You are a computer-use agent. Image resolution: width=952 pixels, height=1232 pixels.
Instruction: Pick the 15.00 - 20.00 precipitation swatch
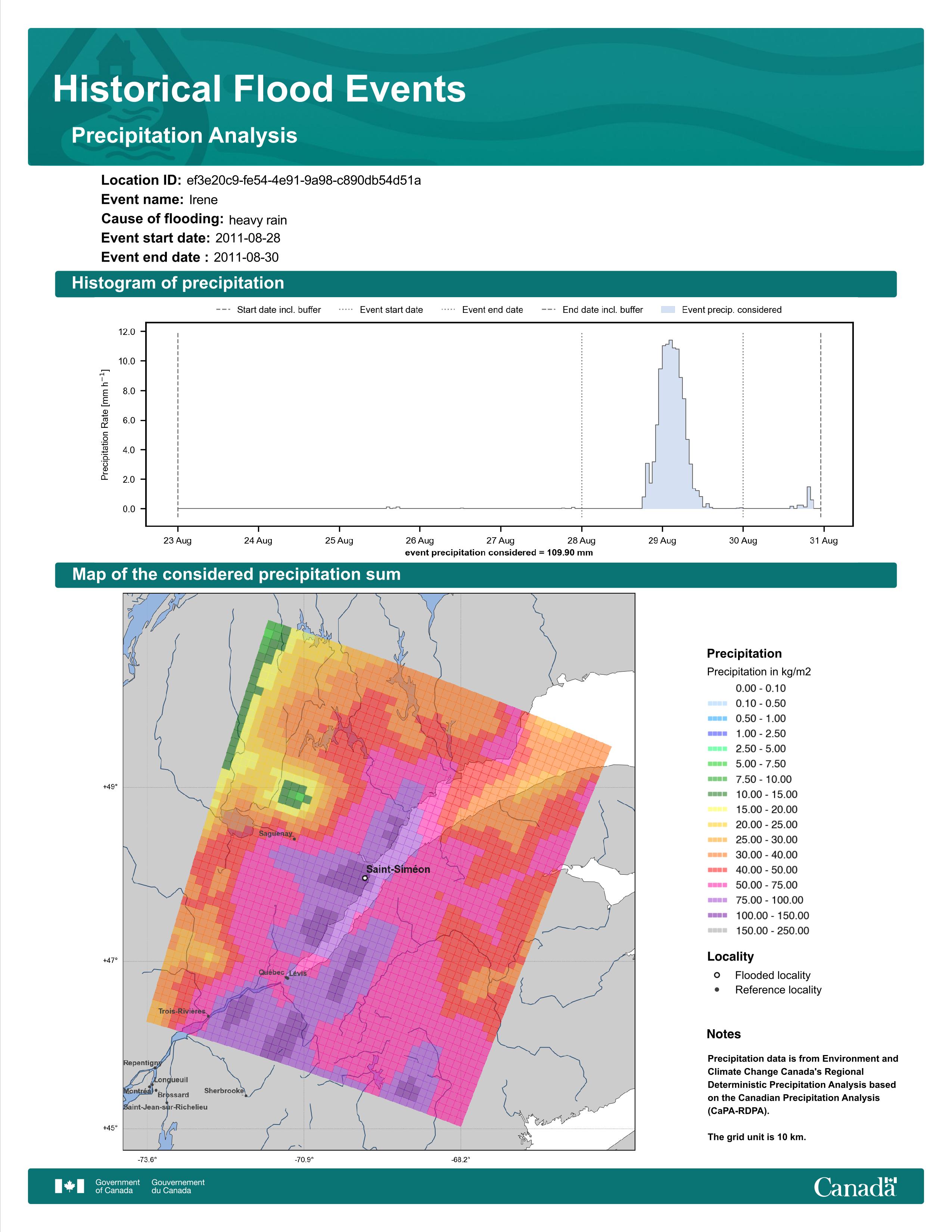coord(718,809)
